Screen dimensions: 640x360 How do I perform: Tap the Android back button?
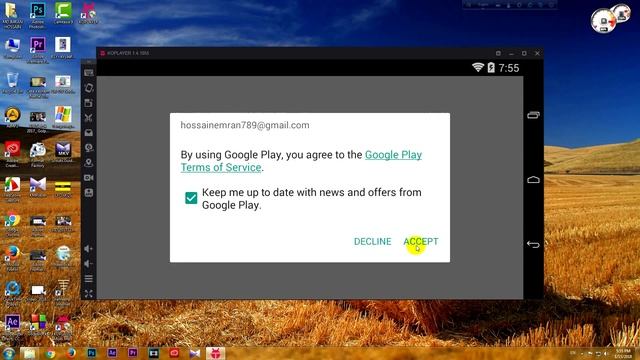point(533,244)
